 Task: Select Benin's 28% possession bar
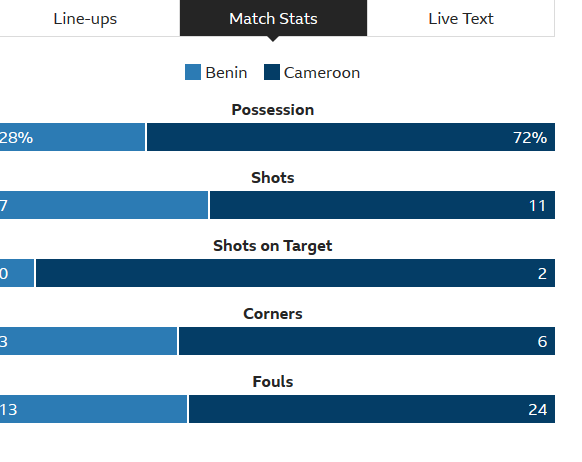(x=72, y=137)
